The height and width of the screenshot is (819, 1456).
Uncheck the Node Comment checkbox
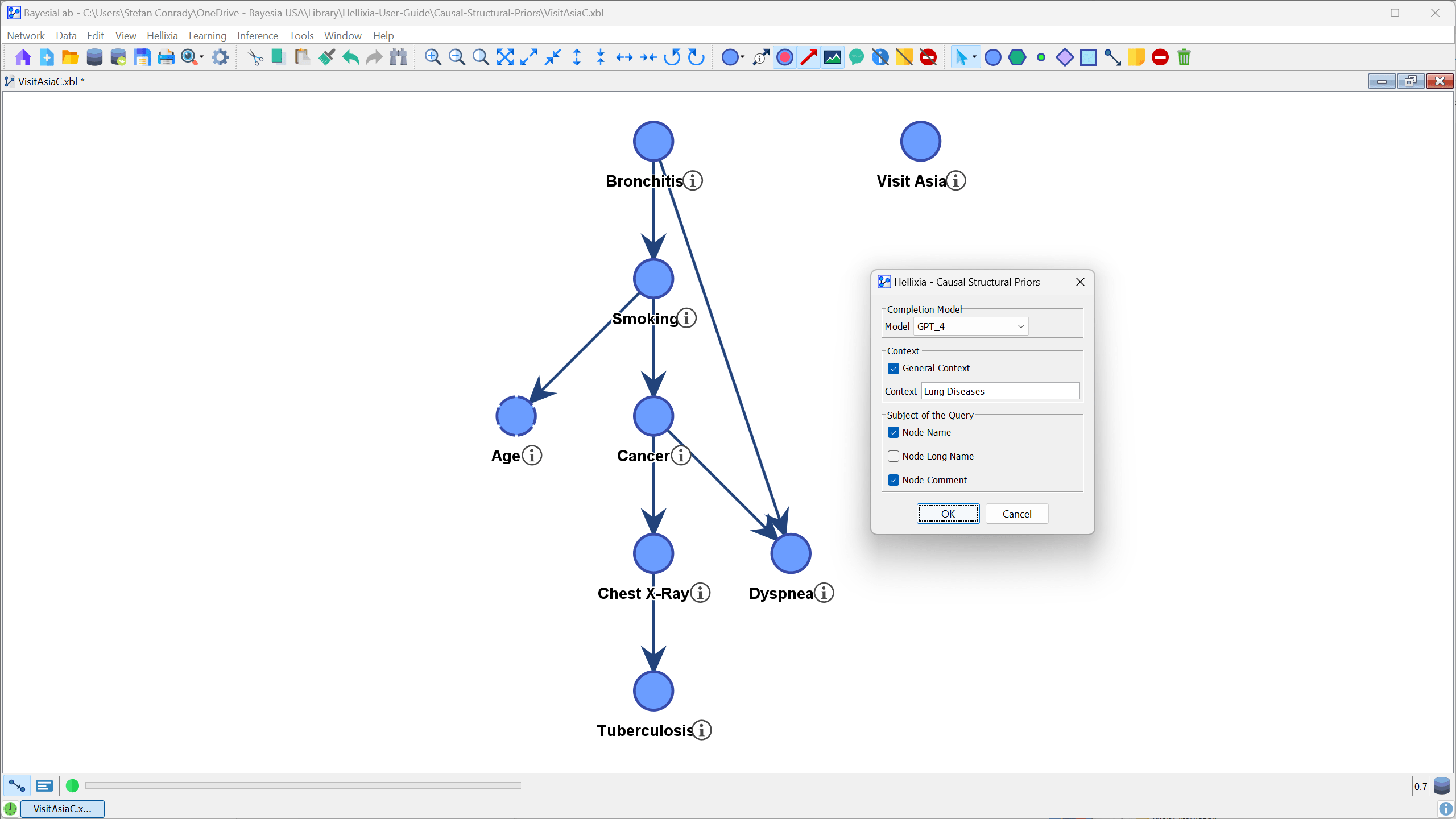(894, 480)
